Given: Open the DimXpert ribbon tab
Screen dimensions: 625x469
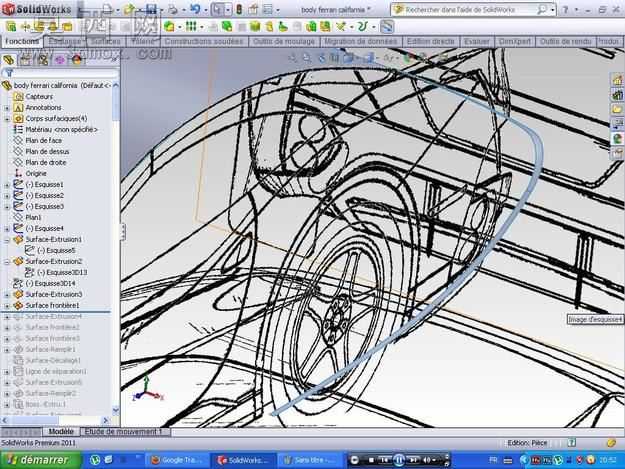Looking at the screenshot, I should (515, 41).
